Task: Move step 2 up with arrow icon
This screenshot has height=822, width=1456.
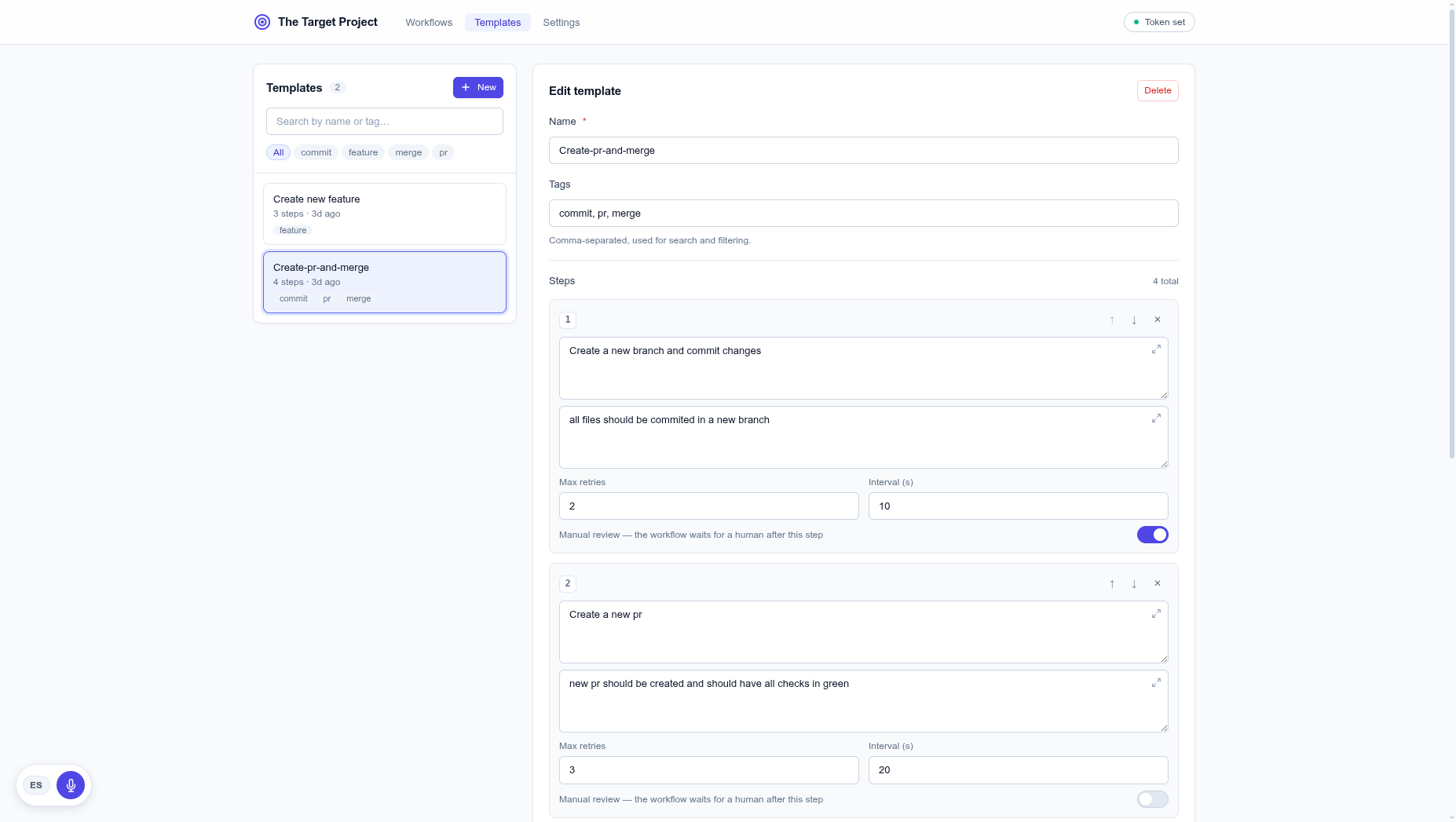Action: pos(1112,583)
